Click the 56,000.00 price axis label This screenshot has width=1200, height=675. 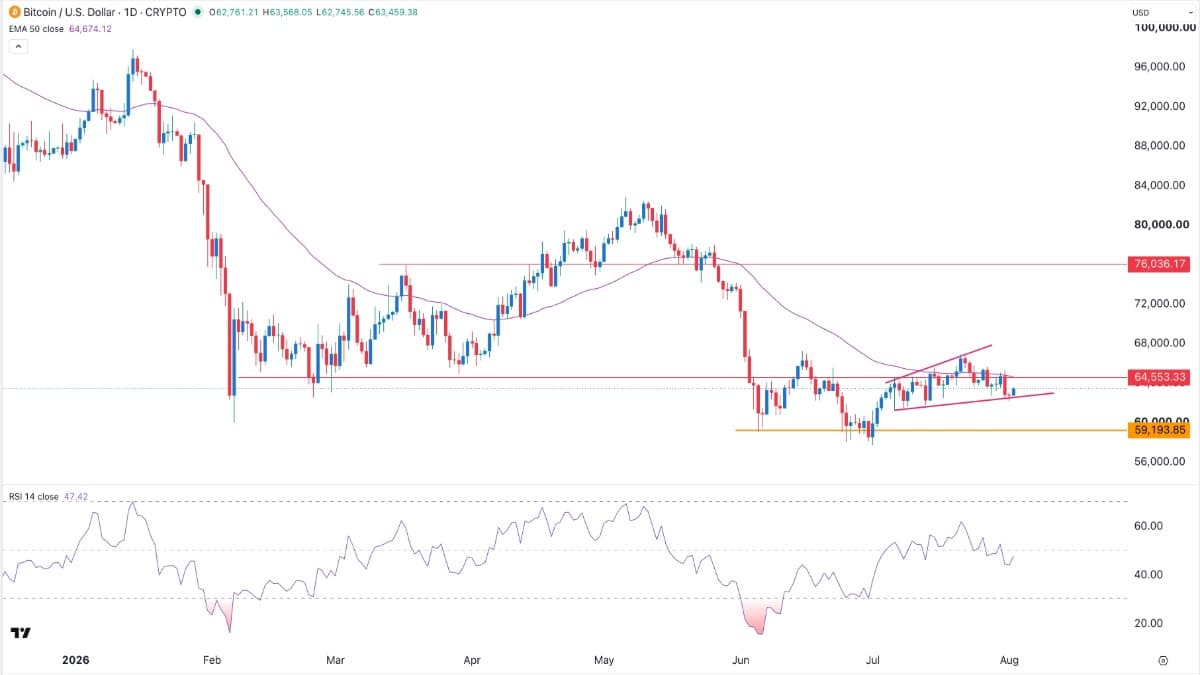pos(1161,462)
